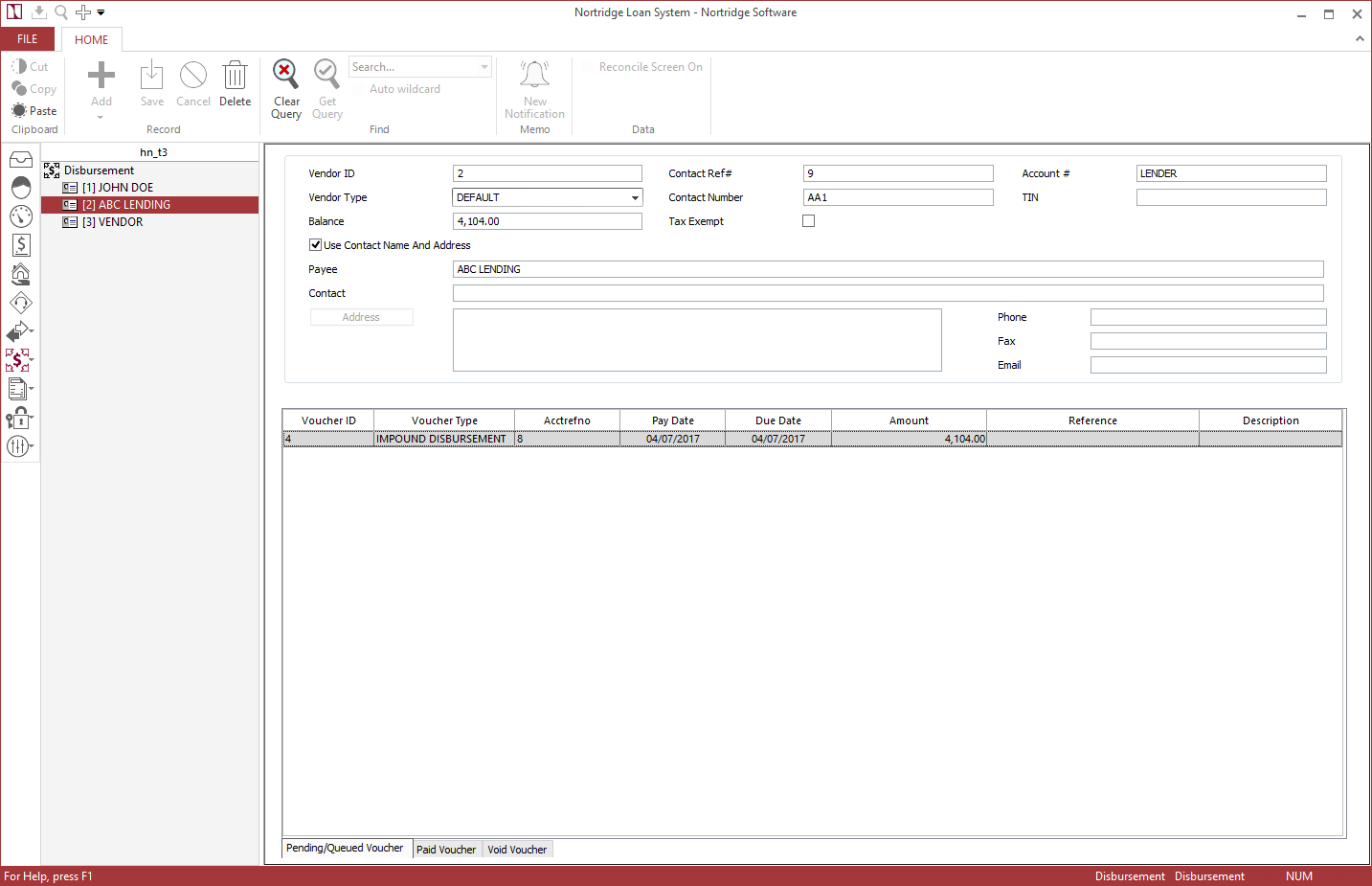Select the [1] JOHN DOE tree item
Screen dimensions: 1372x886
[x=118, y=188]
